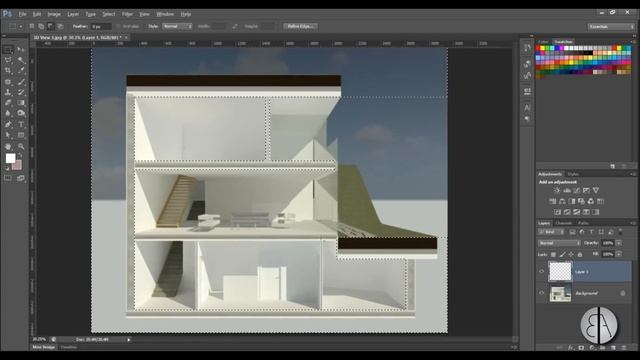Open the layer blend mode dropdown
640x360 pixels.
(559, 243)
